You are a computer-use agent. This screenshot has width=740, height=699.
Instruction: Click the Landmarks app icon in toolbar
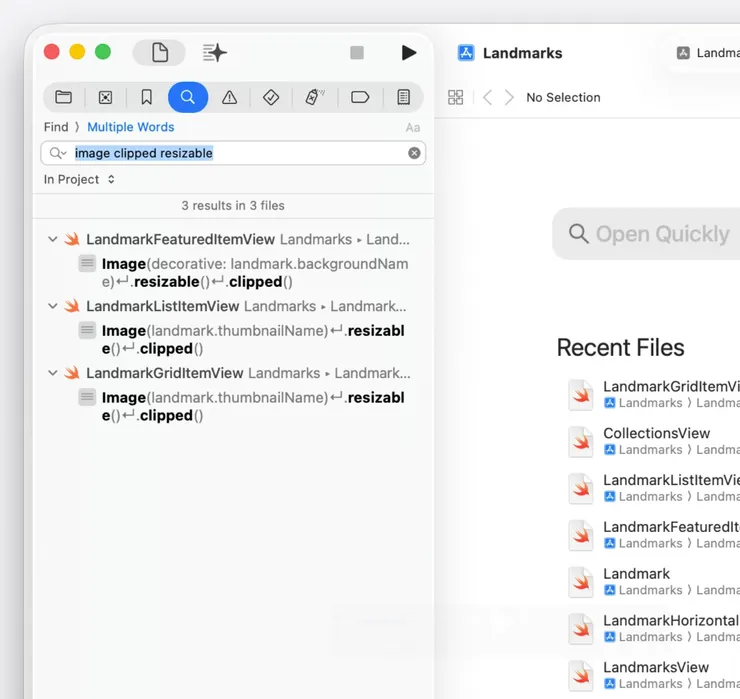[x=466, y=53]
